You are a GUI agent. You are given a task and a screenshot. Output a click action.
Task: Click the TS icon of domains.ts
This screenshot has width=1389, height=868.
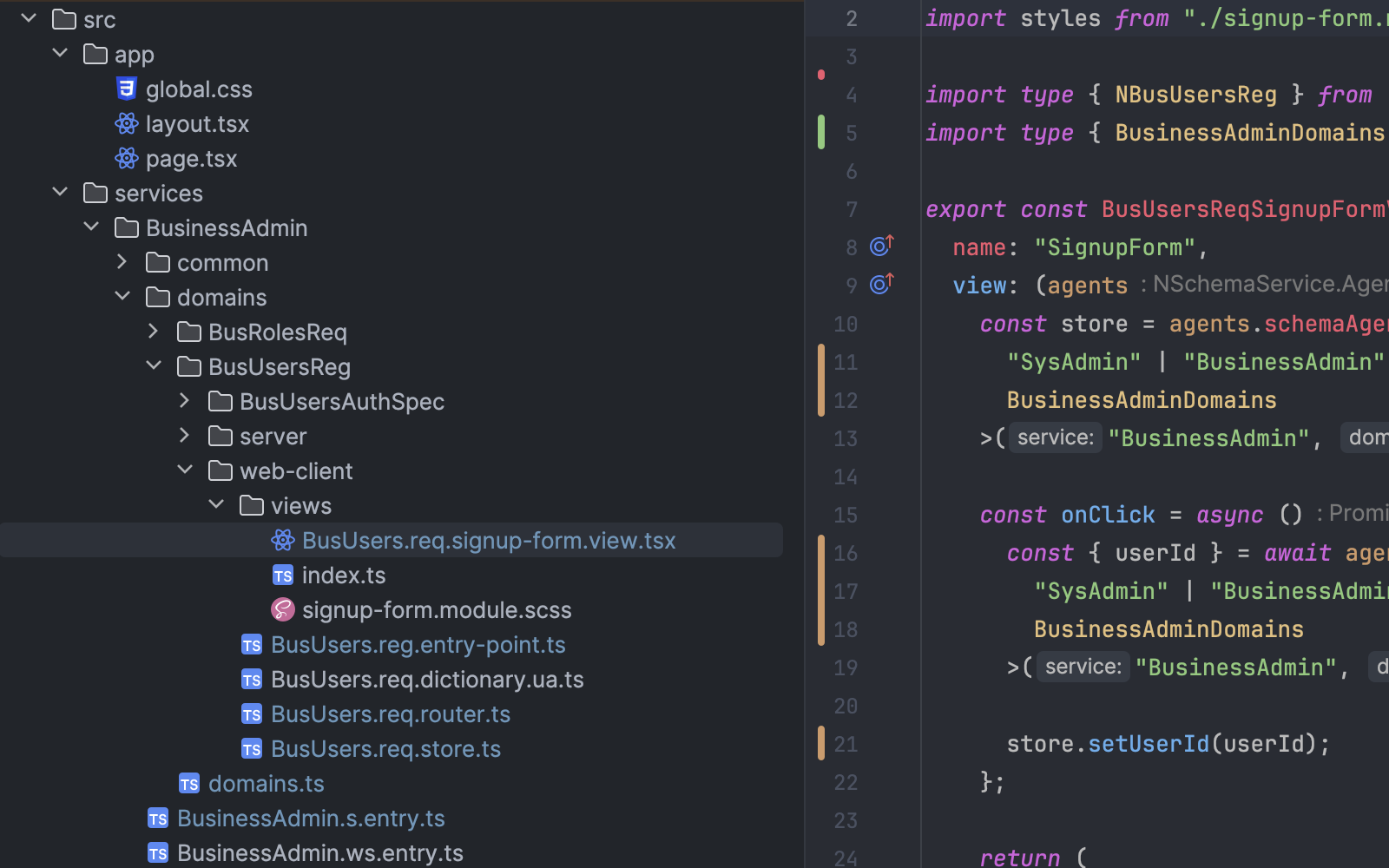coord(189,784)
